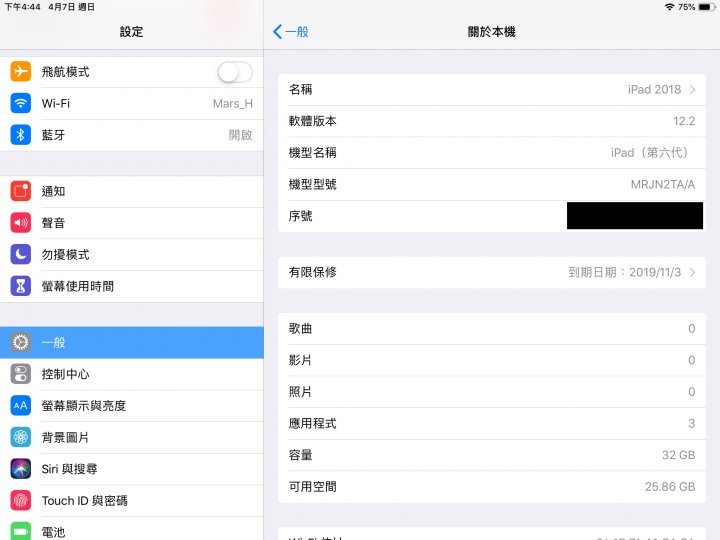Tap the Notifications (通知) red icon
Screen dimensions: 720x540
pos(21,191)
